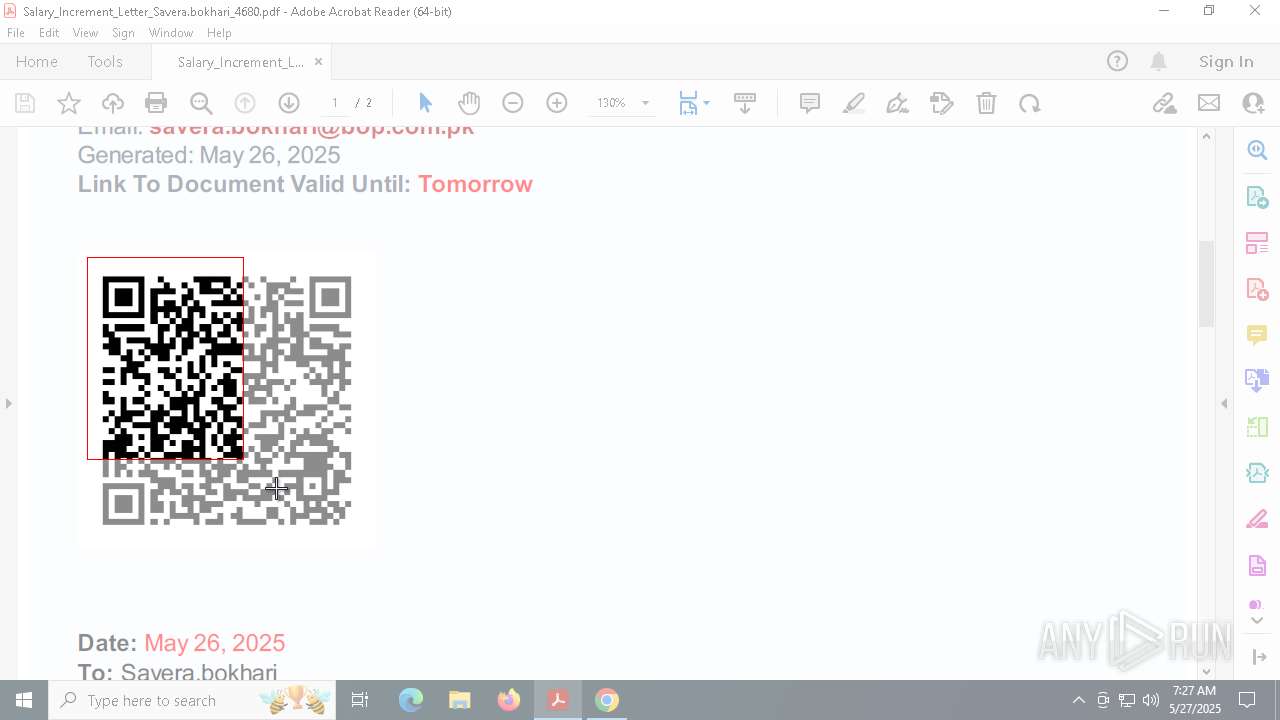This screenshot has height=720, width=1280.
Task: Open File Explorer from the taskbar
Action: point(459,700)
